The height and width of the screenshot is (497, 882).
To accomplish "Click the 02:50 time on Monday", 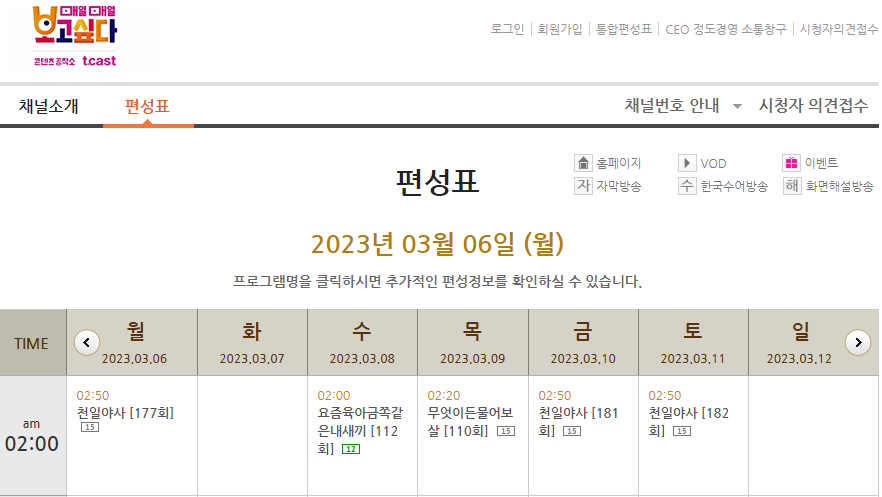I will 93,395.
